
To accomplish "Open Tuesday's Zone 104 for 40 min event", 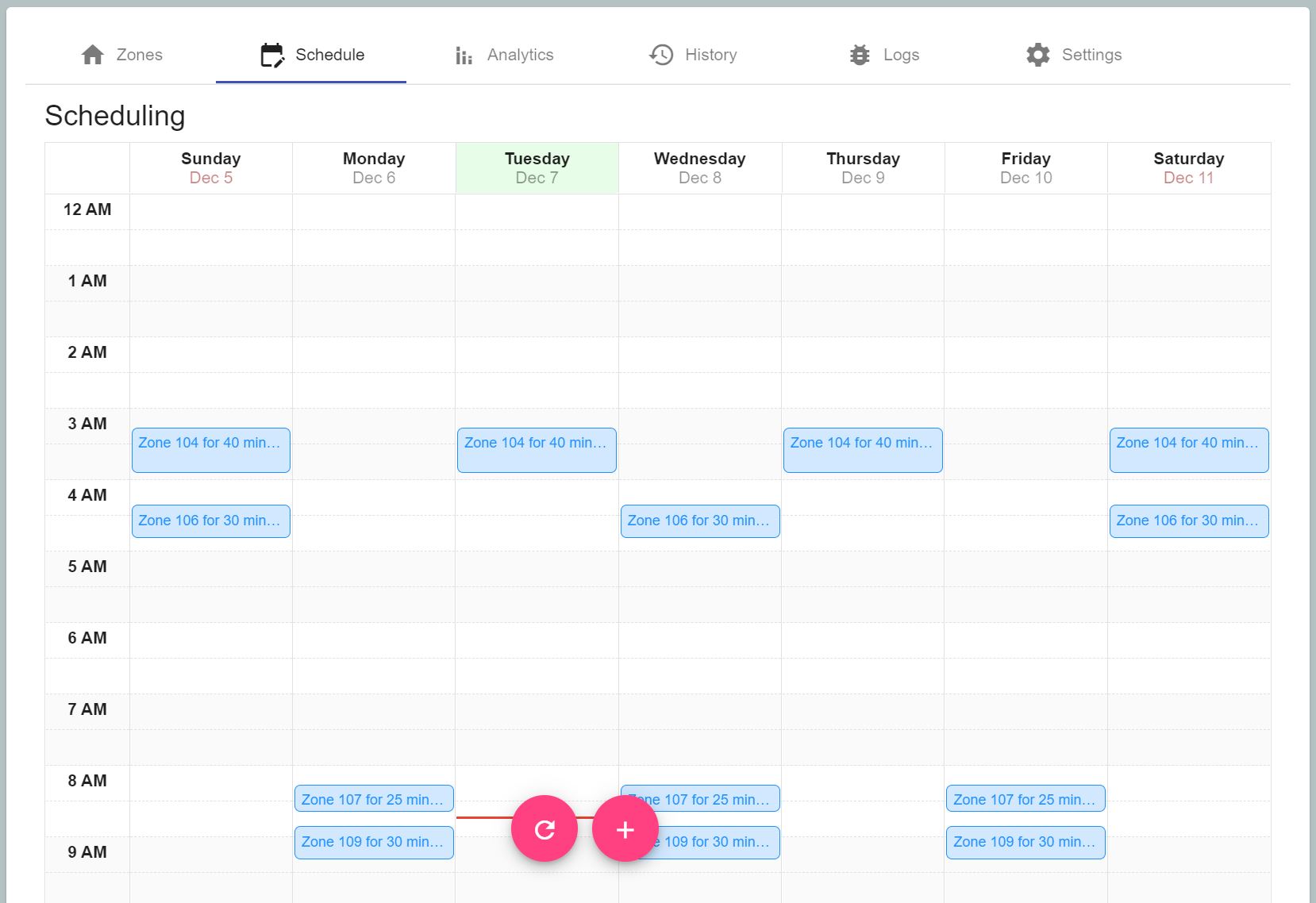I will [x=537, y=450].
